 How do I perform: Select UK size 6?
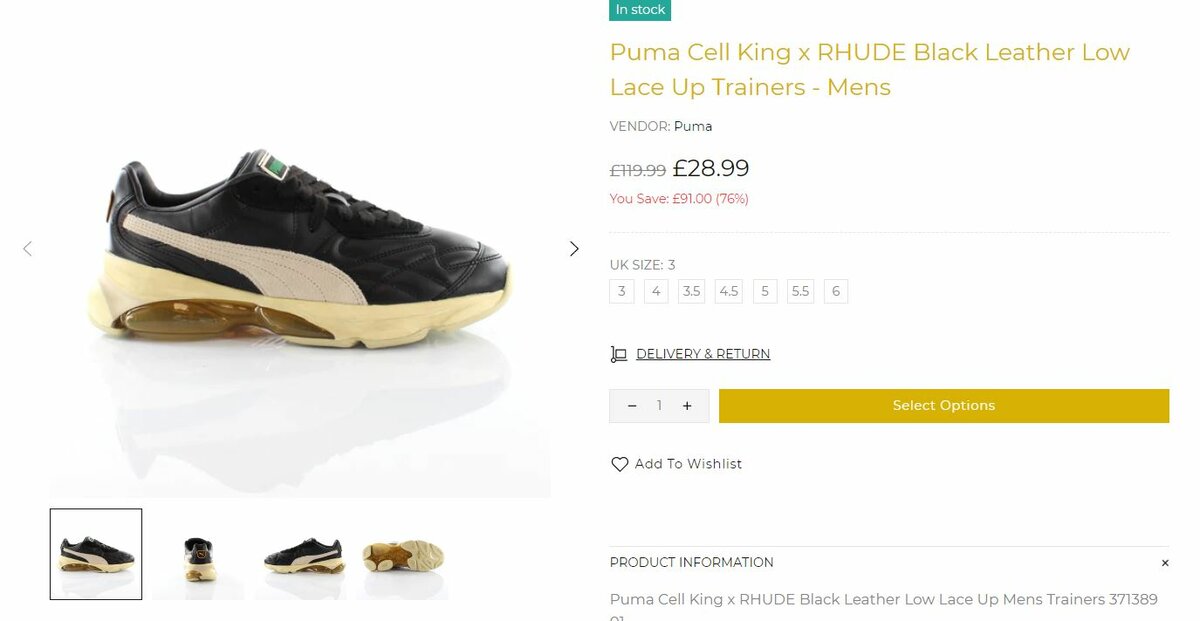tap(836, 292)
